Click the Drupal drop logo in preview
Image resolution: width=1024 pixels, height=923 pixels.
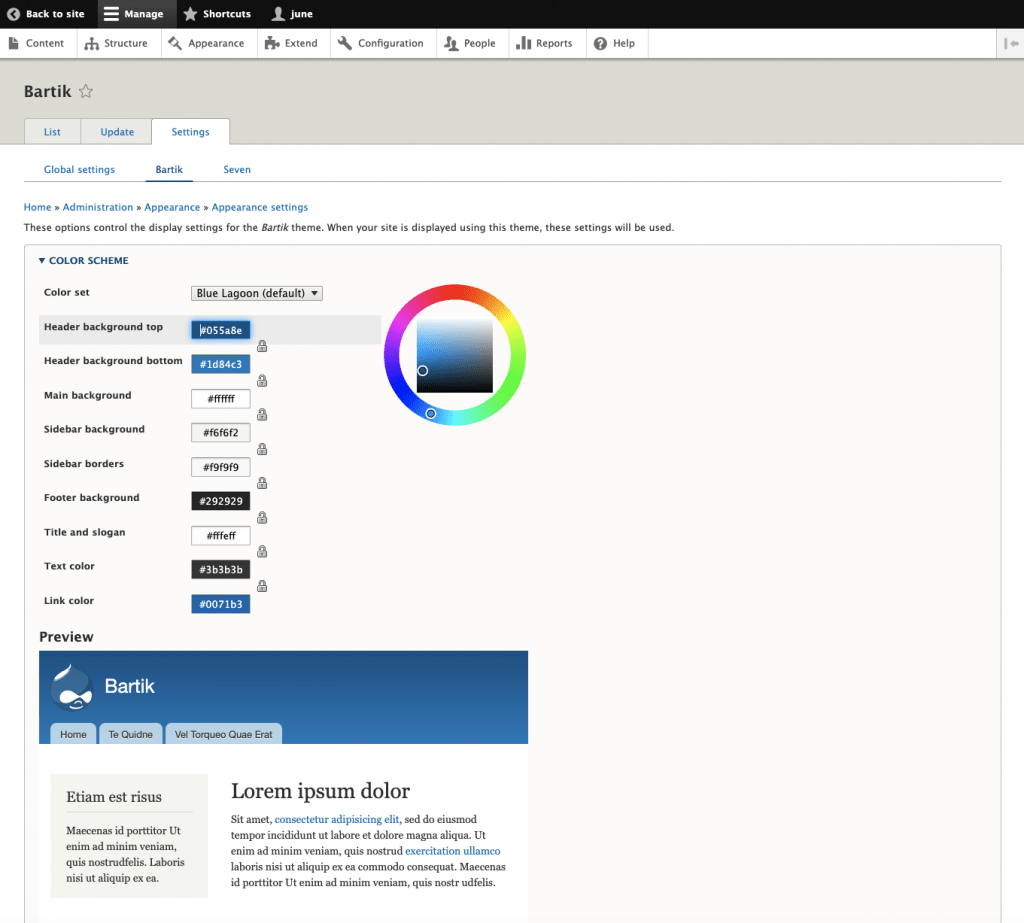[x=72, y=687]
